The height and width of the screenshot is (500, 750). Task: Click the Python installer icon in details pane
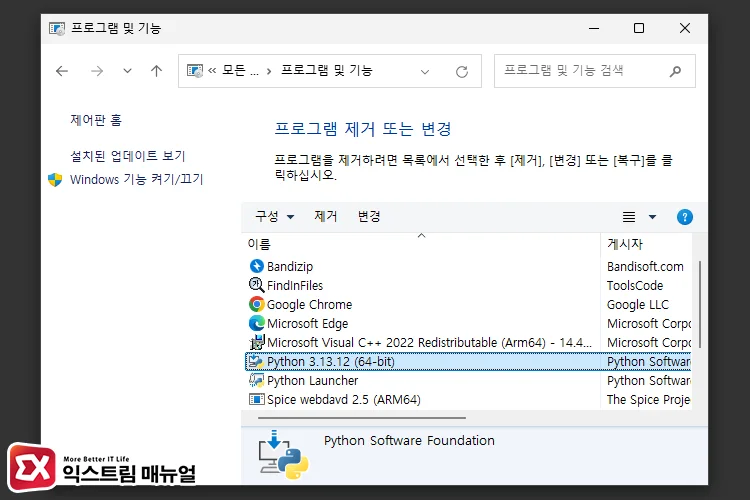tap(284, 455)
